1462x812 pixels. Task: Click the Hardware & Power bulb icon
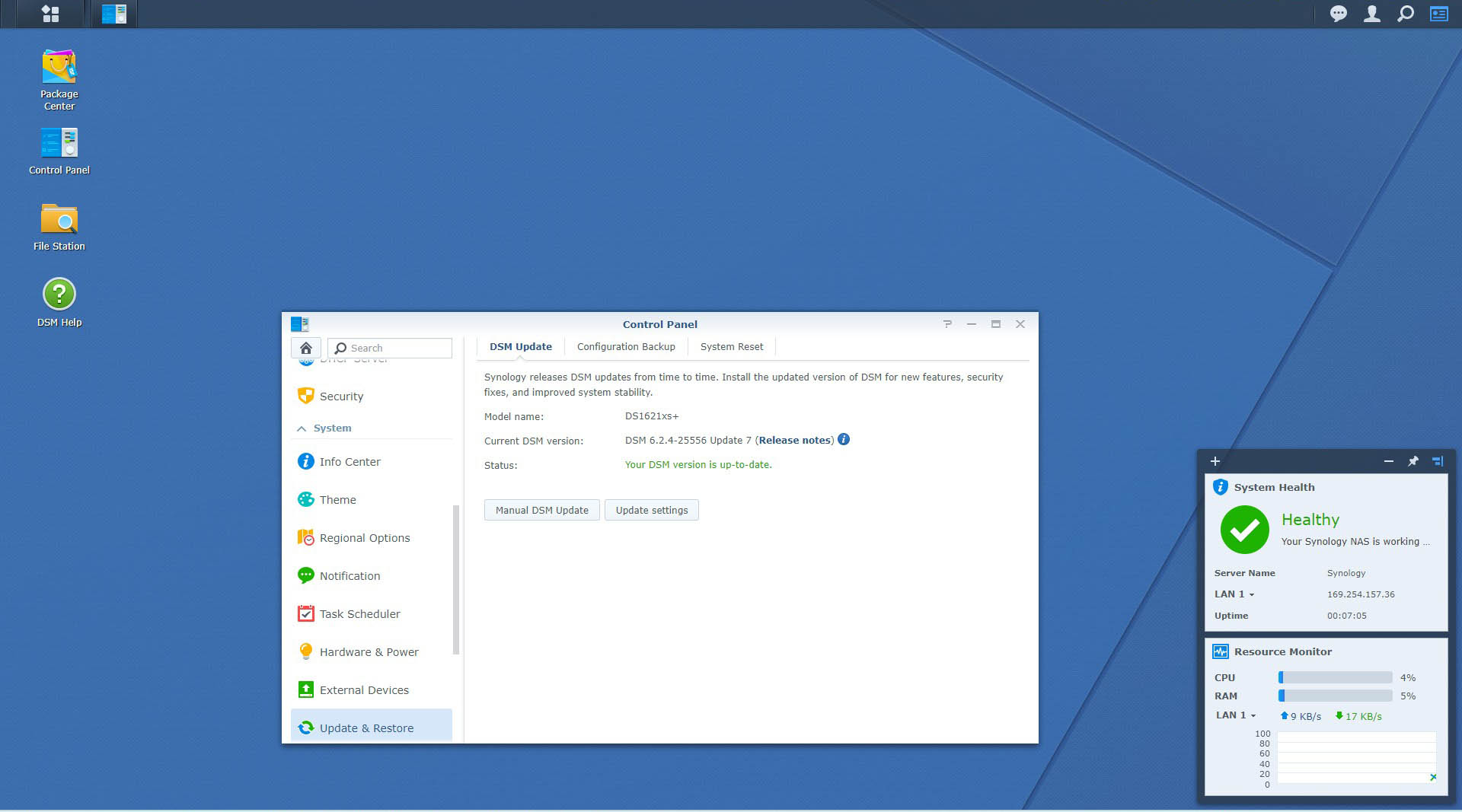coord(305,651)
